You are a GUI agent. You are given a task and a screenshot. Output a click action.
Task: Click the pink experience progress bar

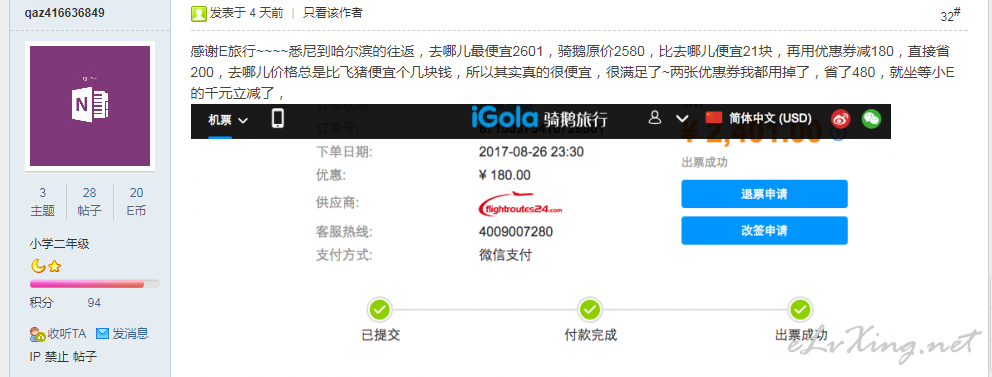click(94, 284)
